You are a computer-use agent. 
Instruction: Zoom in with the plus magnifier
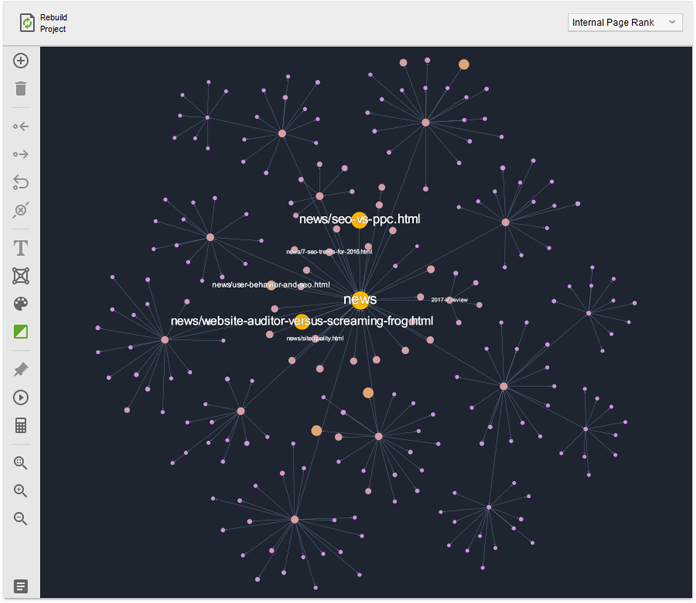(x=20, y=491)
